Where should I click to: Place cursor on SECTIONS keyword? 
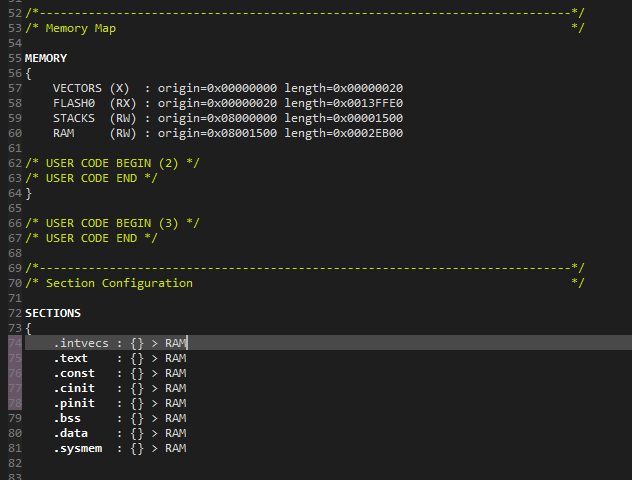point(53,313)
